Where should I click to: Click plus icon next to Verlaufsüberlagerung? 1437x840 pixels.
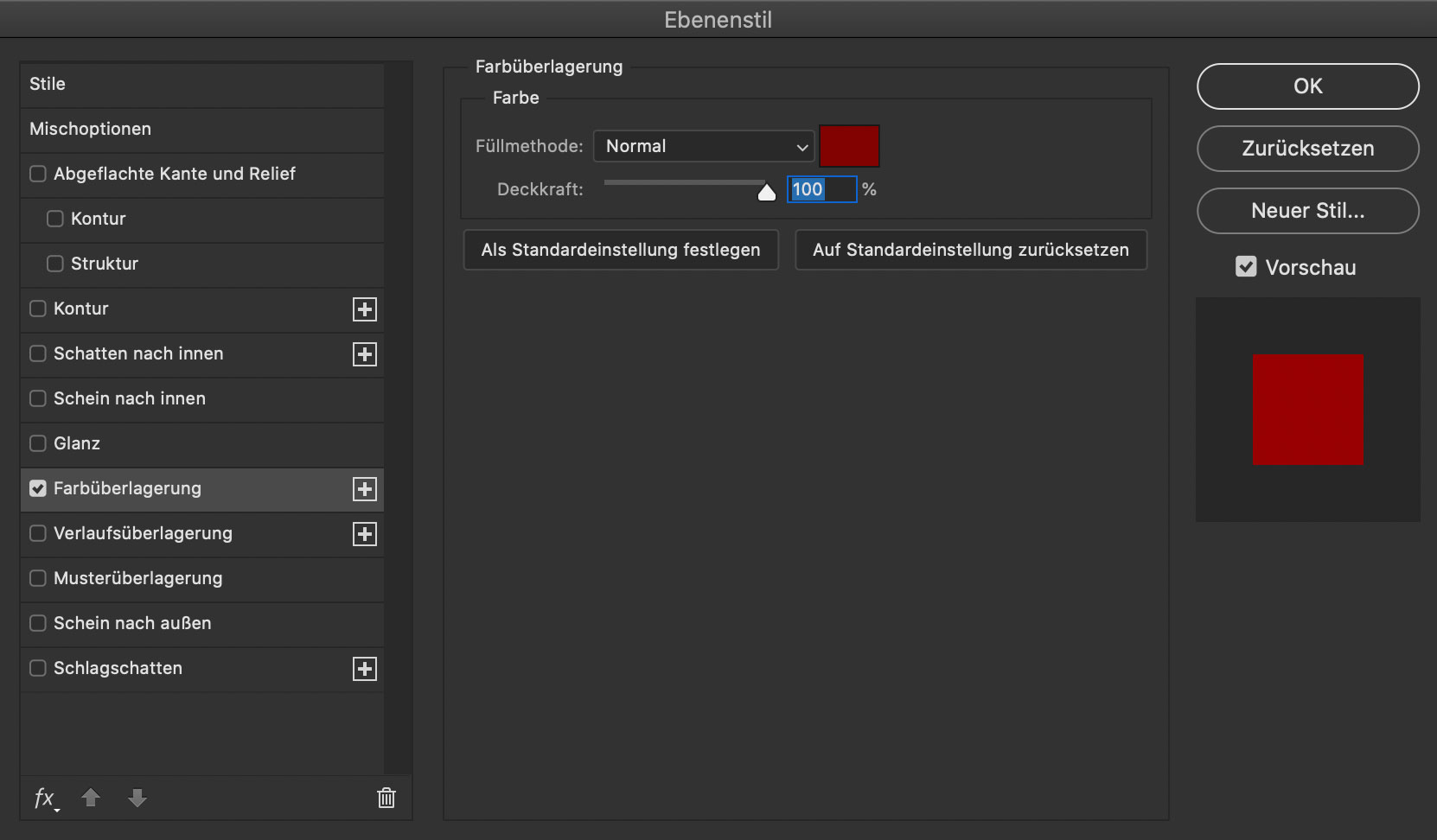point(365,534)
